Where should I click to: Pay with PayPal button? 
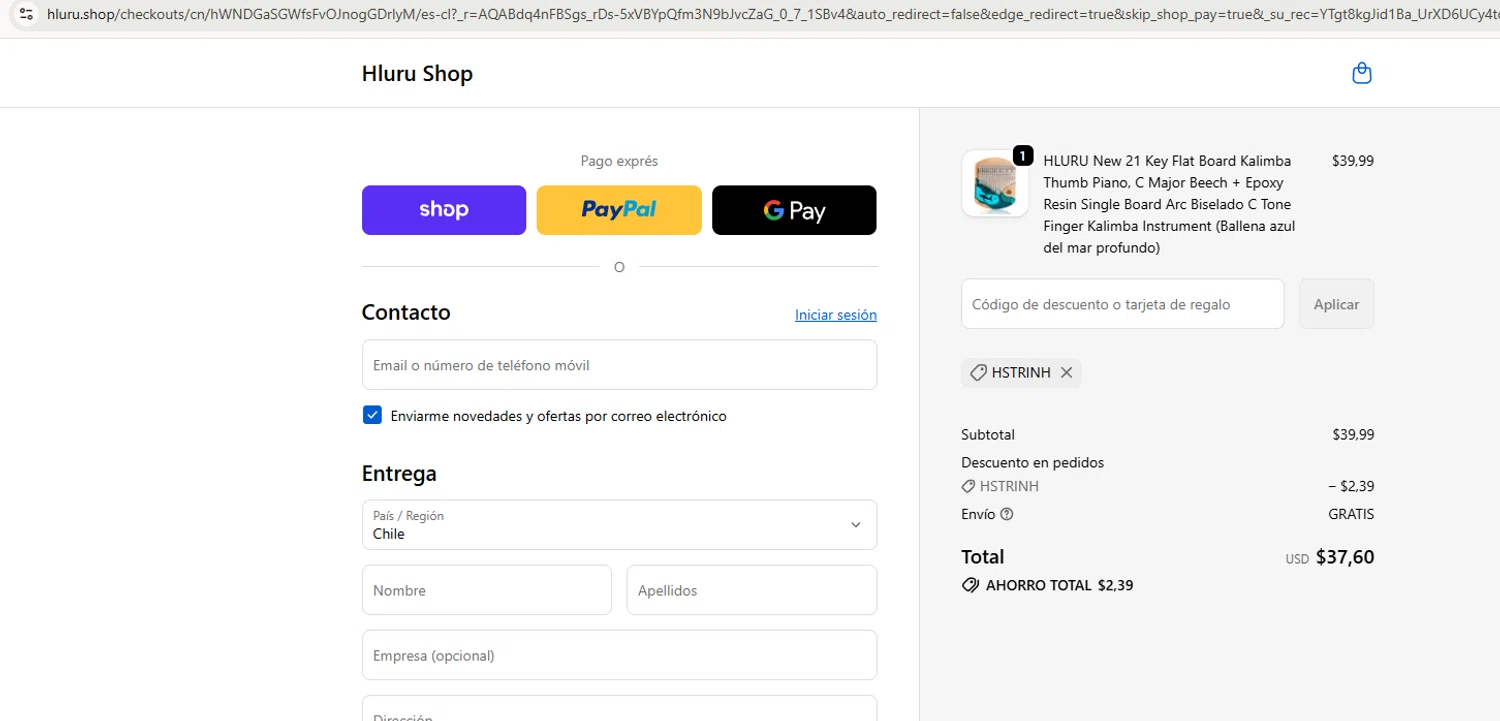(619, 210)
